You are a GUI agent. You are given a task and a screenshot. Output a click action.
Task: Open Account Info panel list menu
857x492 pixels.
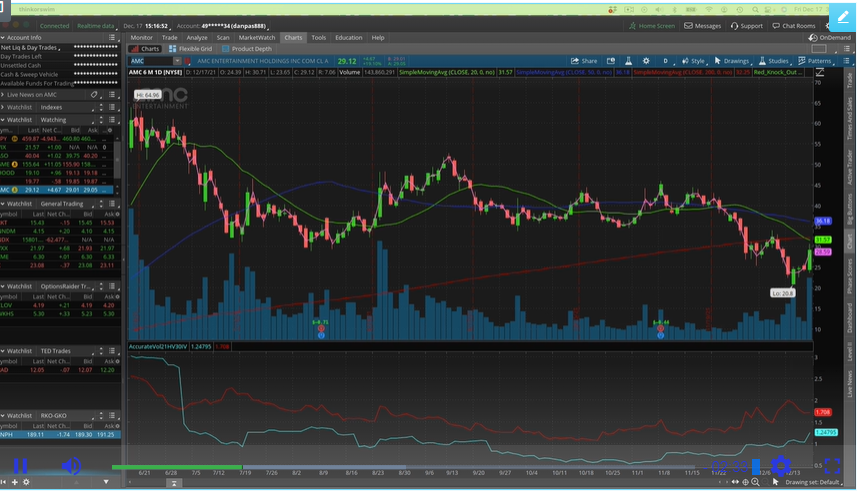[x=112, y=38]
